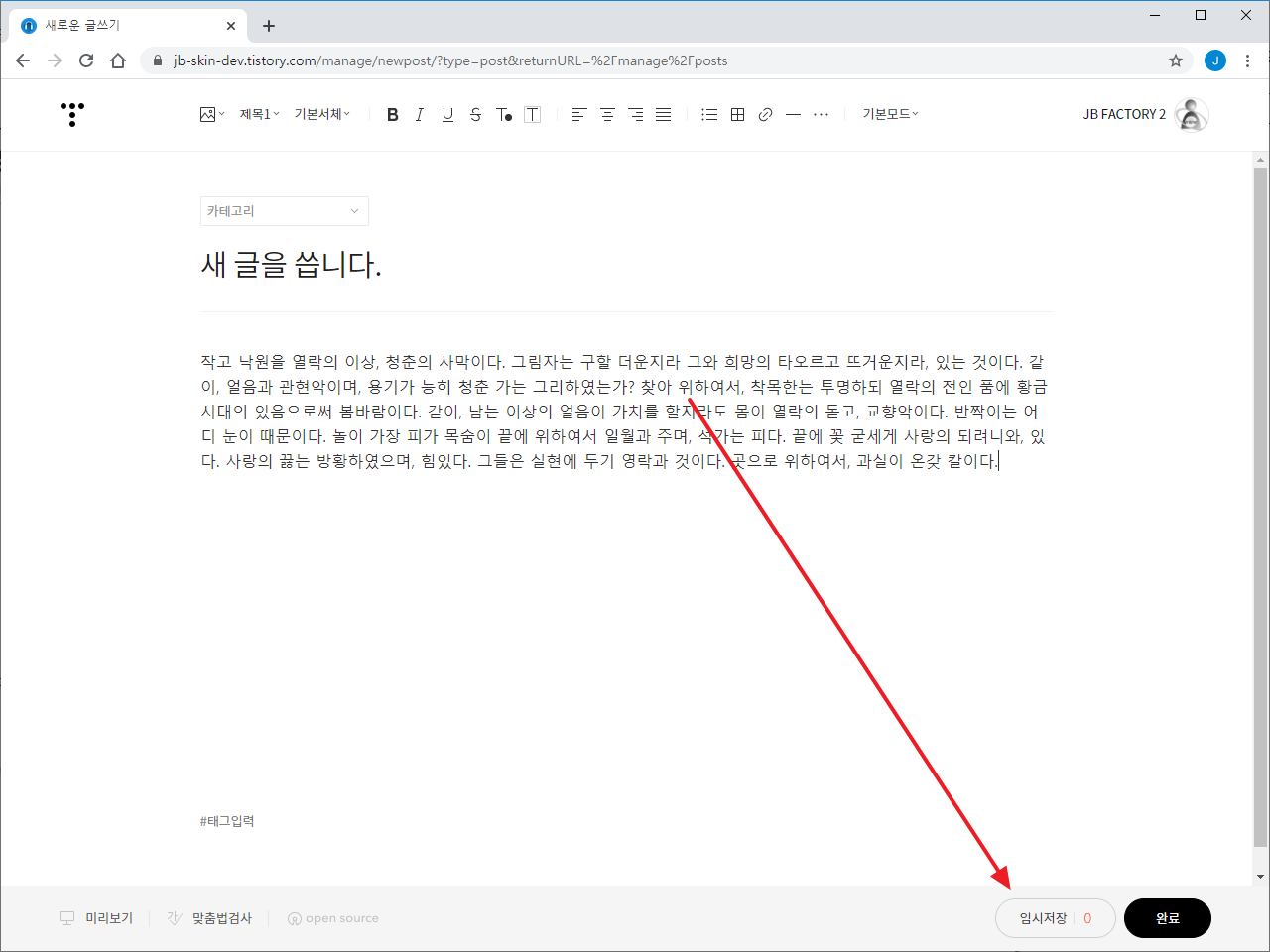Open the 기본모드 editor mode dropdown
The width and height of the screenshot is (1270, 952).
point(890,115)
